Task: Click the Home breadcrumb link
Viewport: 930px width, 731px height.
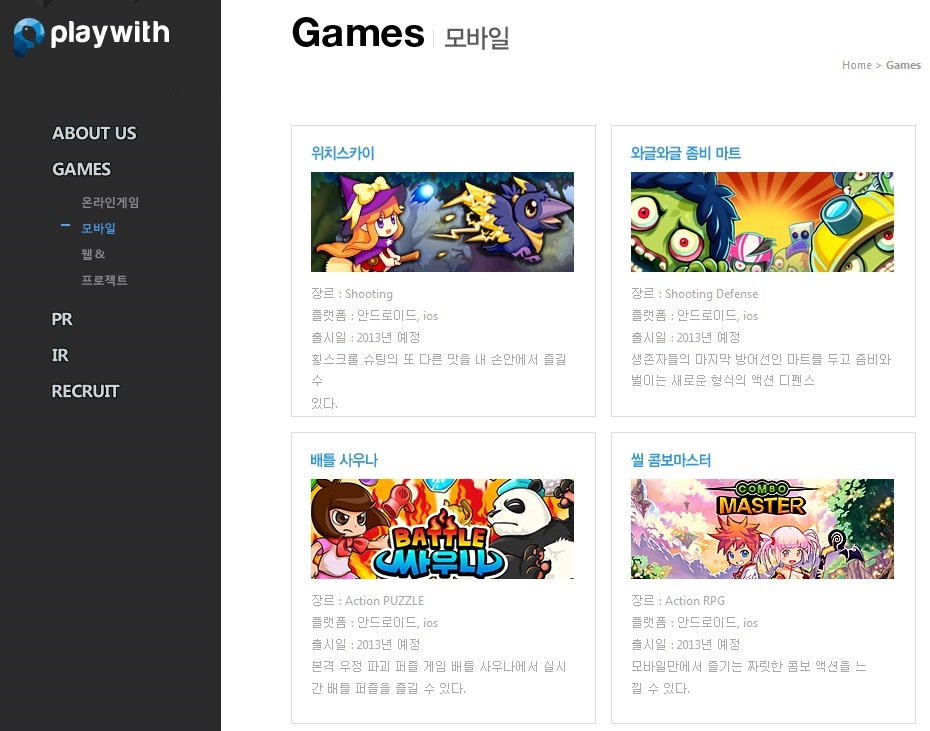Action: click(856, 65)
